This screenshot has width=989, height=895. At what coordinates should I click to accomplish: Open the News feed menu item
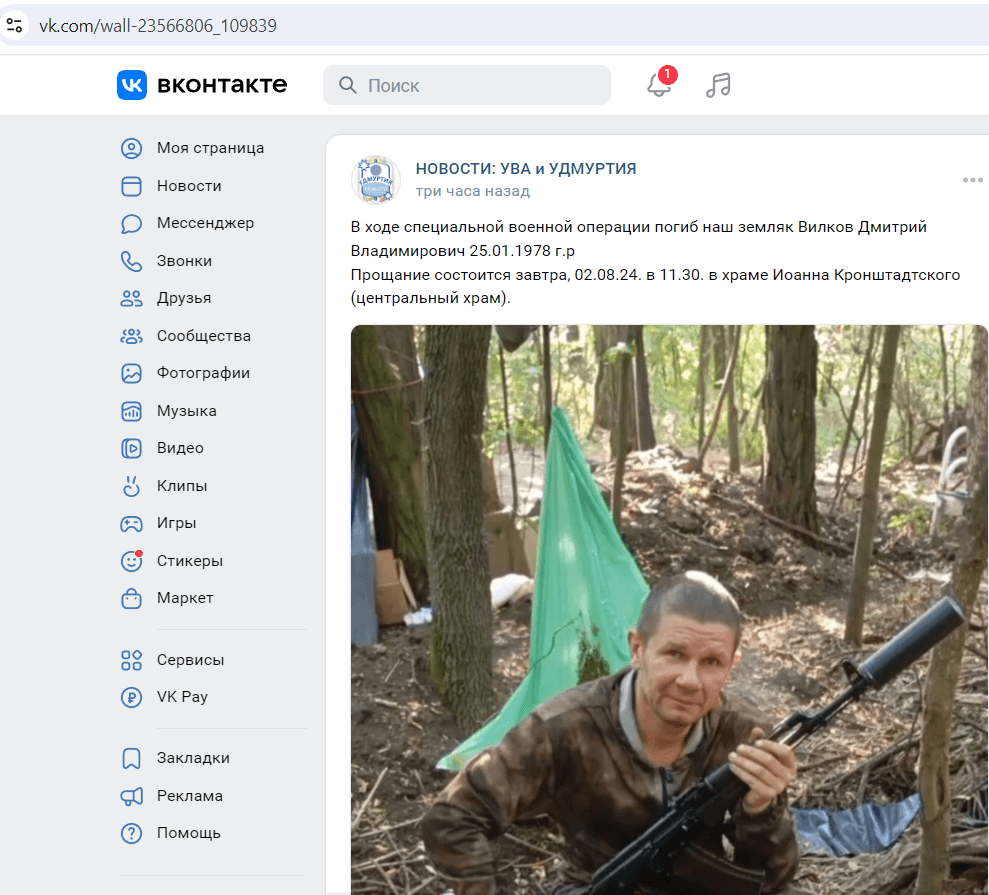(x=189, y=186)
